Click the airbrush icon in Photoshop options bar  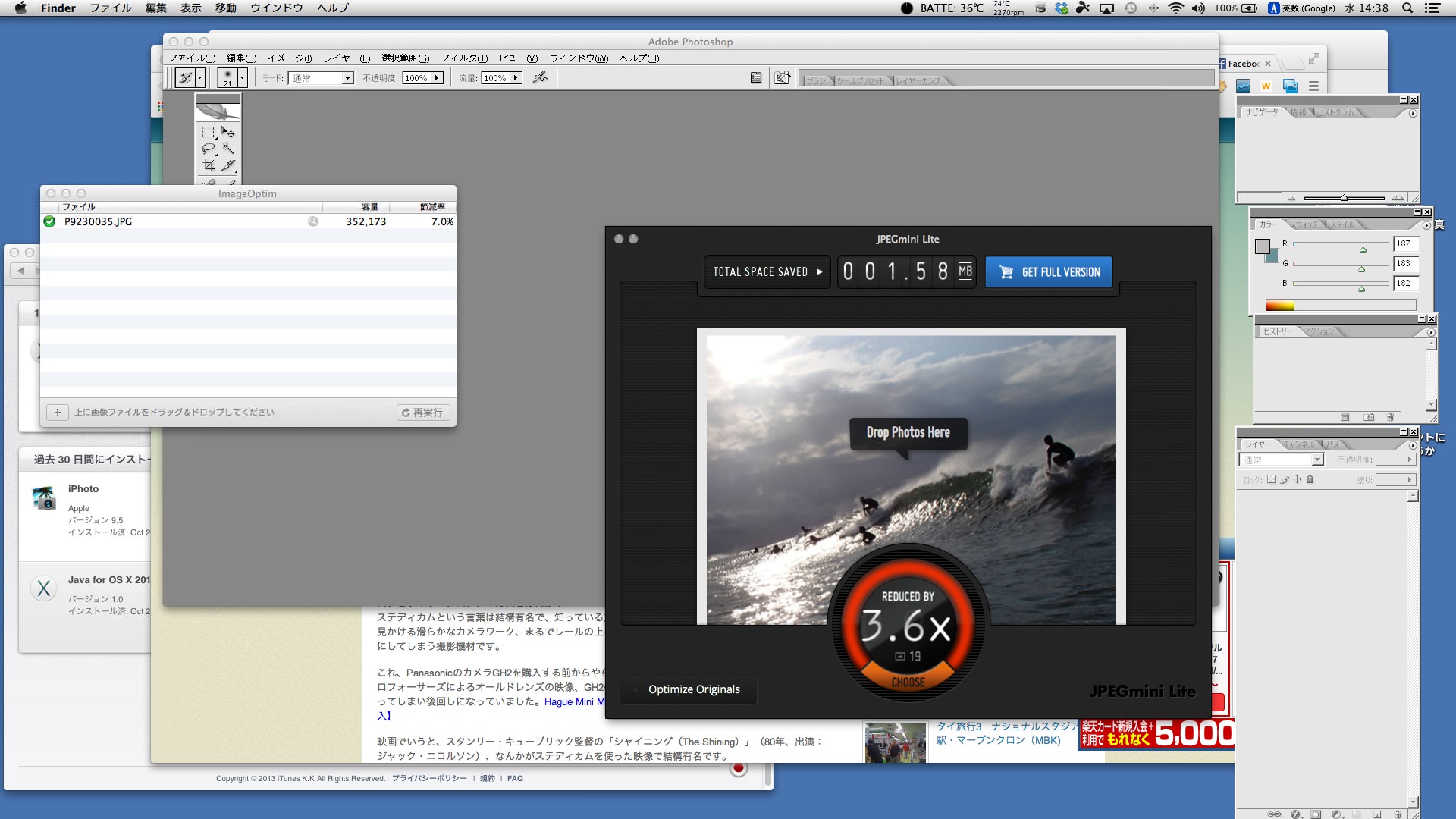click(540, 77)
